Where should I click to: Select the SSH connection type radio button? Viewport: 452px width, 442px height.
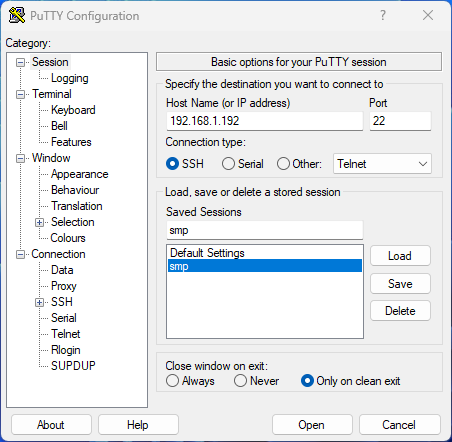pos(172,164)
